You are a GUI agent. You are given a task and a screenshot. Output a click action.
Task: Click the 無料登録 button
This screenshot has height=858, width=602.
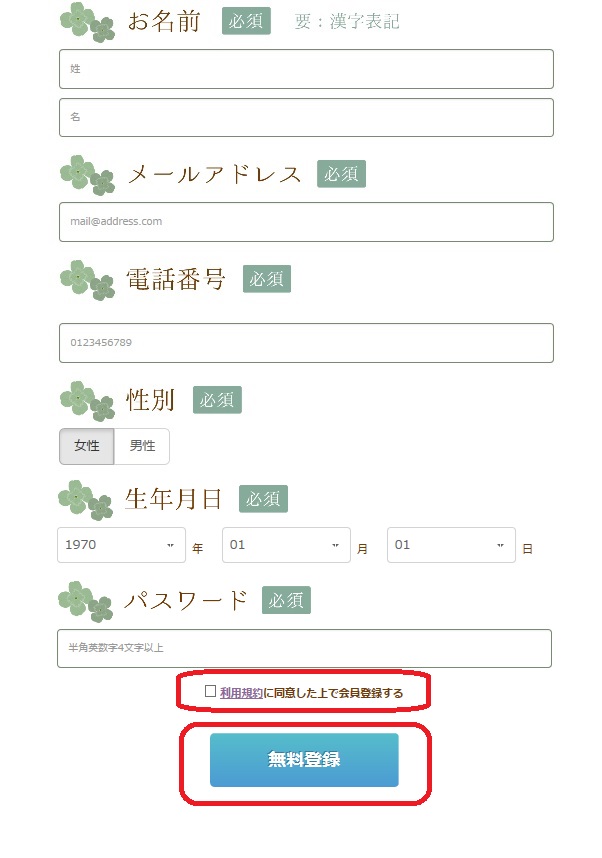304,760
